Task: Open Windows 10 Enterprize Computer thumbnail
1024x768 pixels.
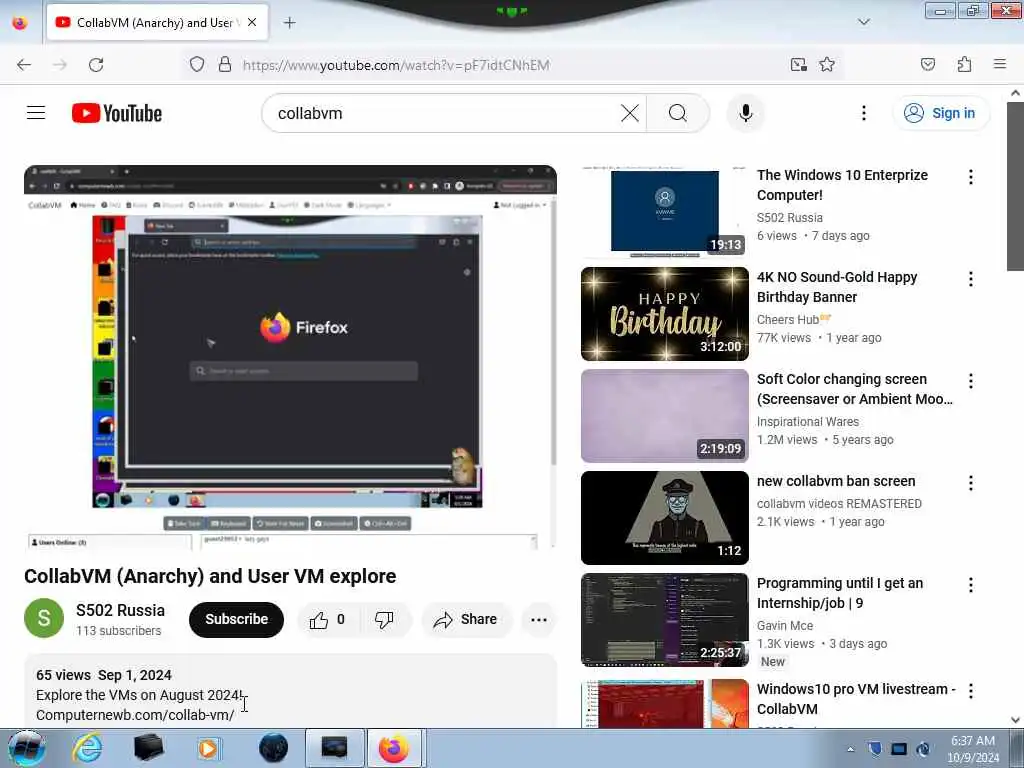Action: (x=665, y=212)
